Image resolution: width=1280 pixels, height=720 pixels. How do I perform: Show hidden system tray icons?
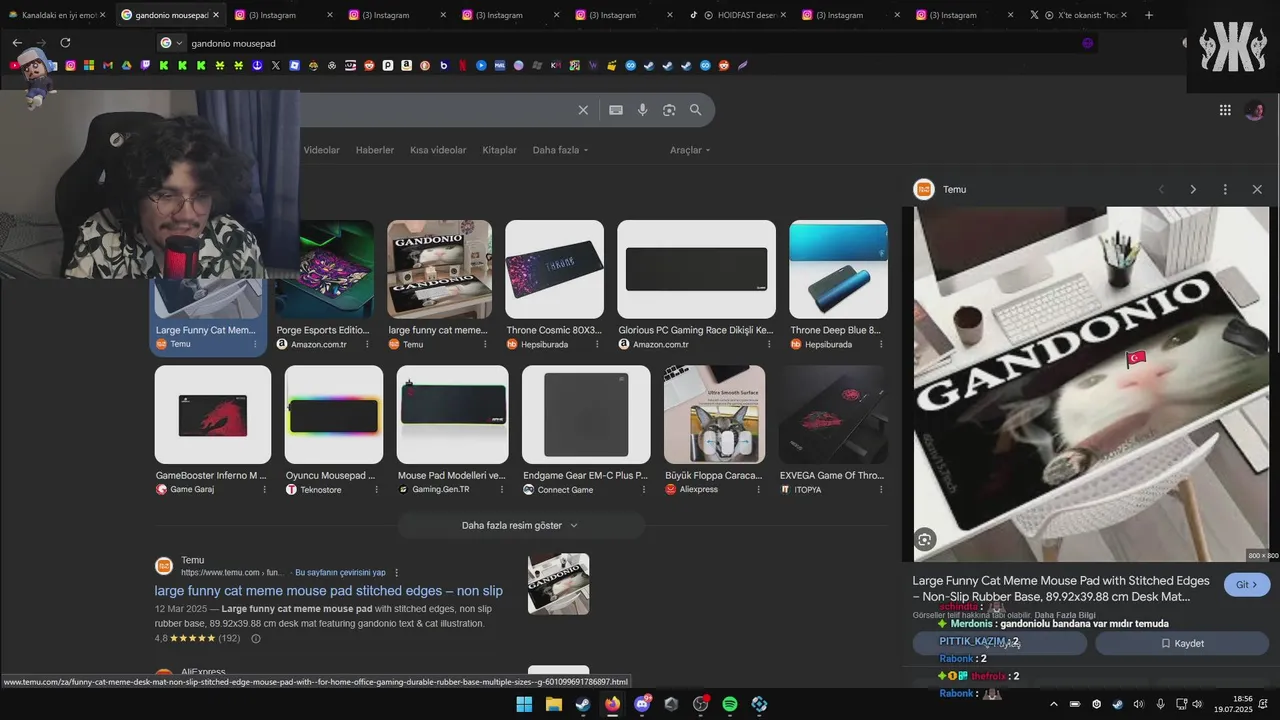tap(1053, 704)
